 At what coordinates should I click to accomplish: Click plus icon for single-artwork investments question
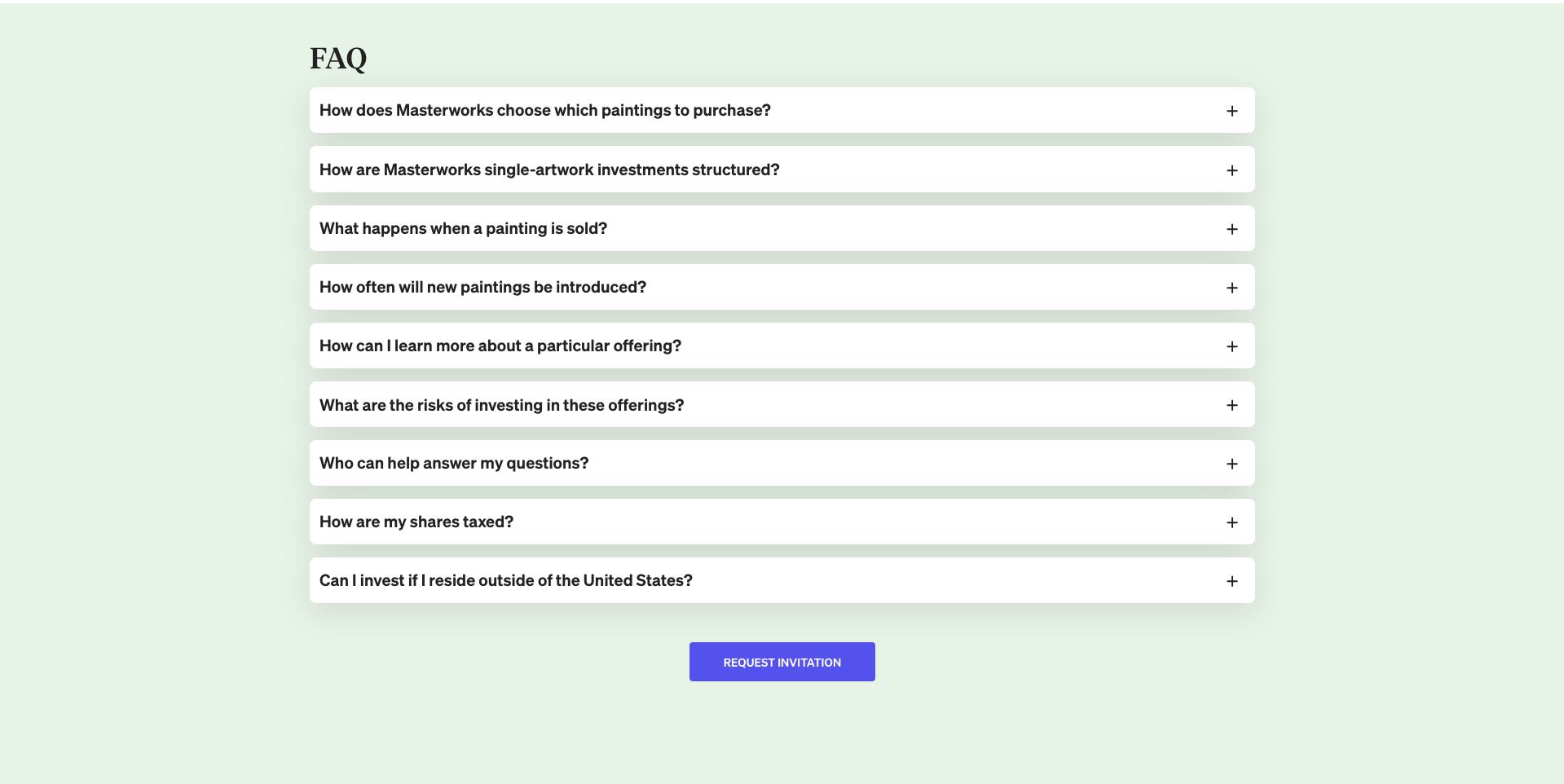1231,170
